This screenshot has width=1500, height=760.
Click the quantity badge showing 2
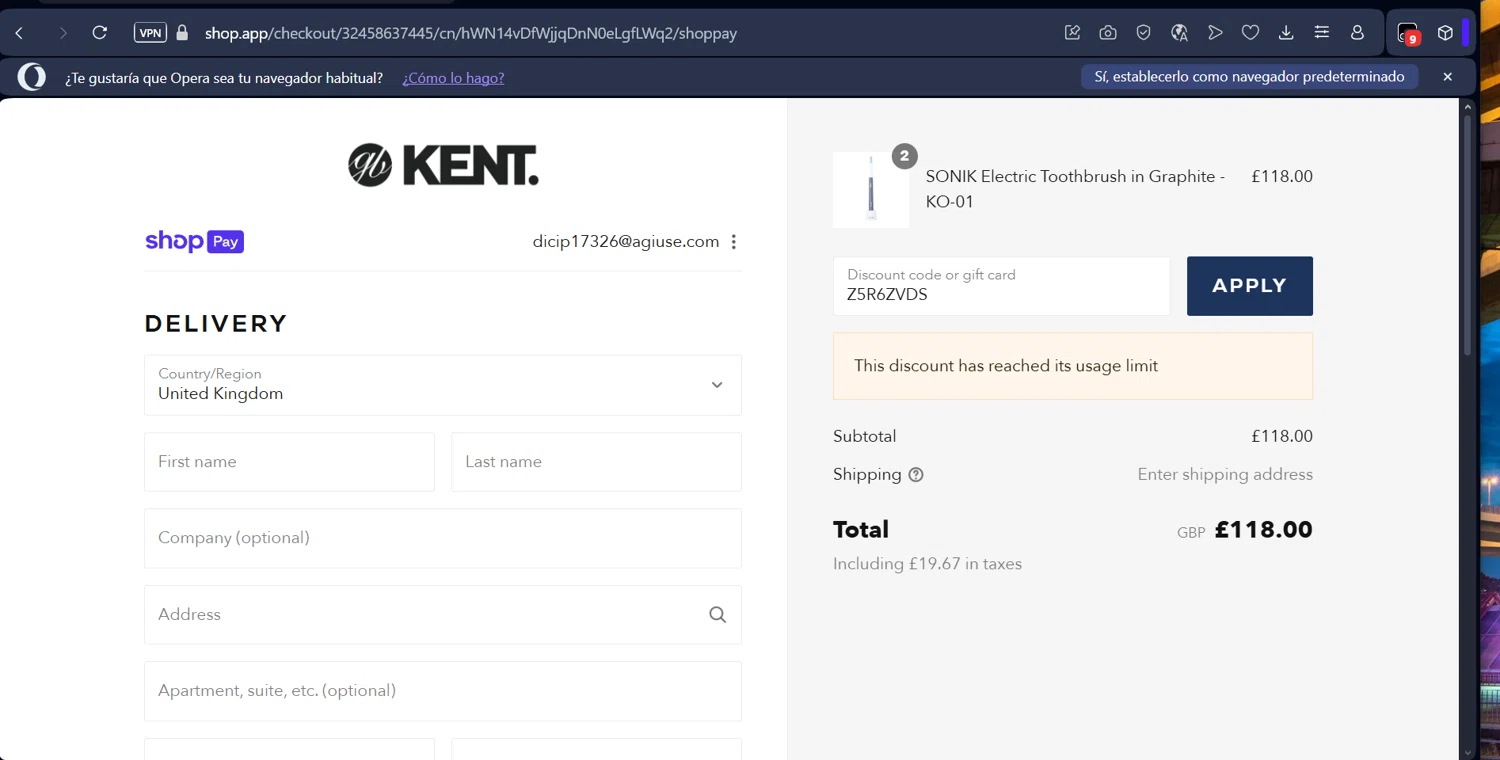904,156
